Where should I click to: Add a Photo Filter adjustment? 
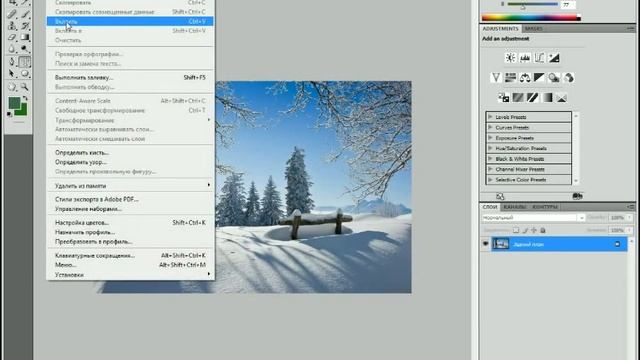554,78
